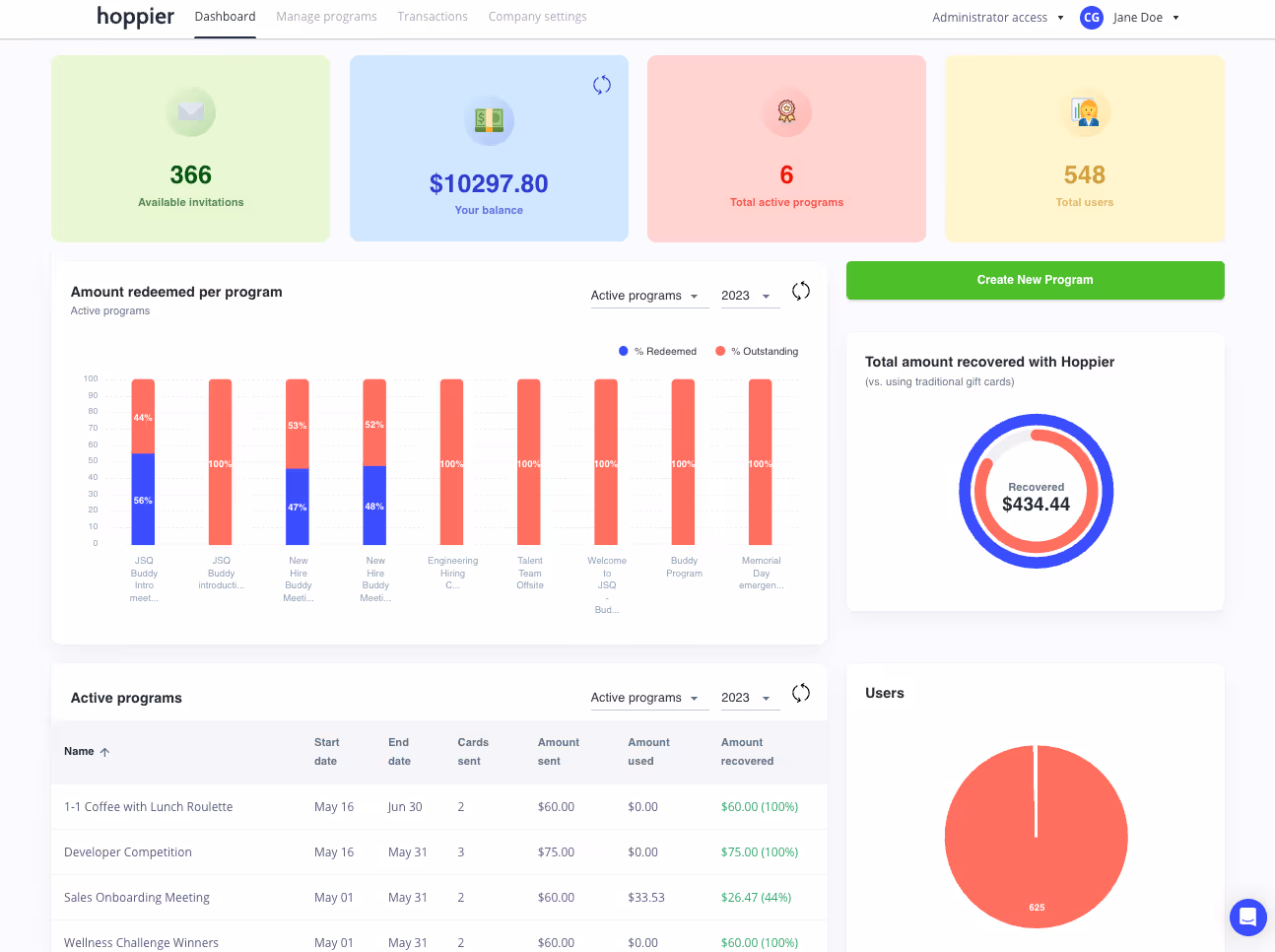Click the total users avatar icon
Image resolution: width=1275 pixels, height=952 pixels.
1085,111
